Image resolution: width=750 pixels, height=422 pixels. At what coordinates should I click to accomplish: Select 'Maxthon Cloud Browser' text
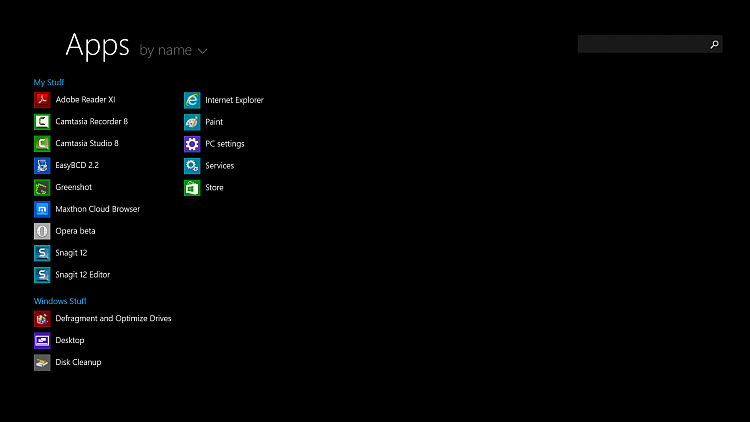(x=98, y=209)
